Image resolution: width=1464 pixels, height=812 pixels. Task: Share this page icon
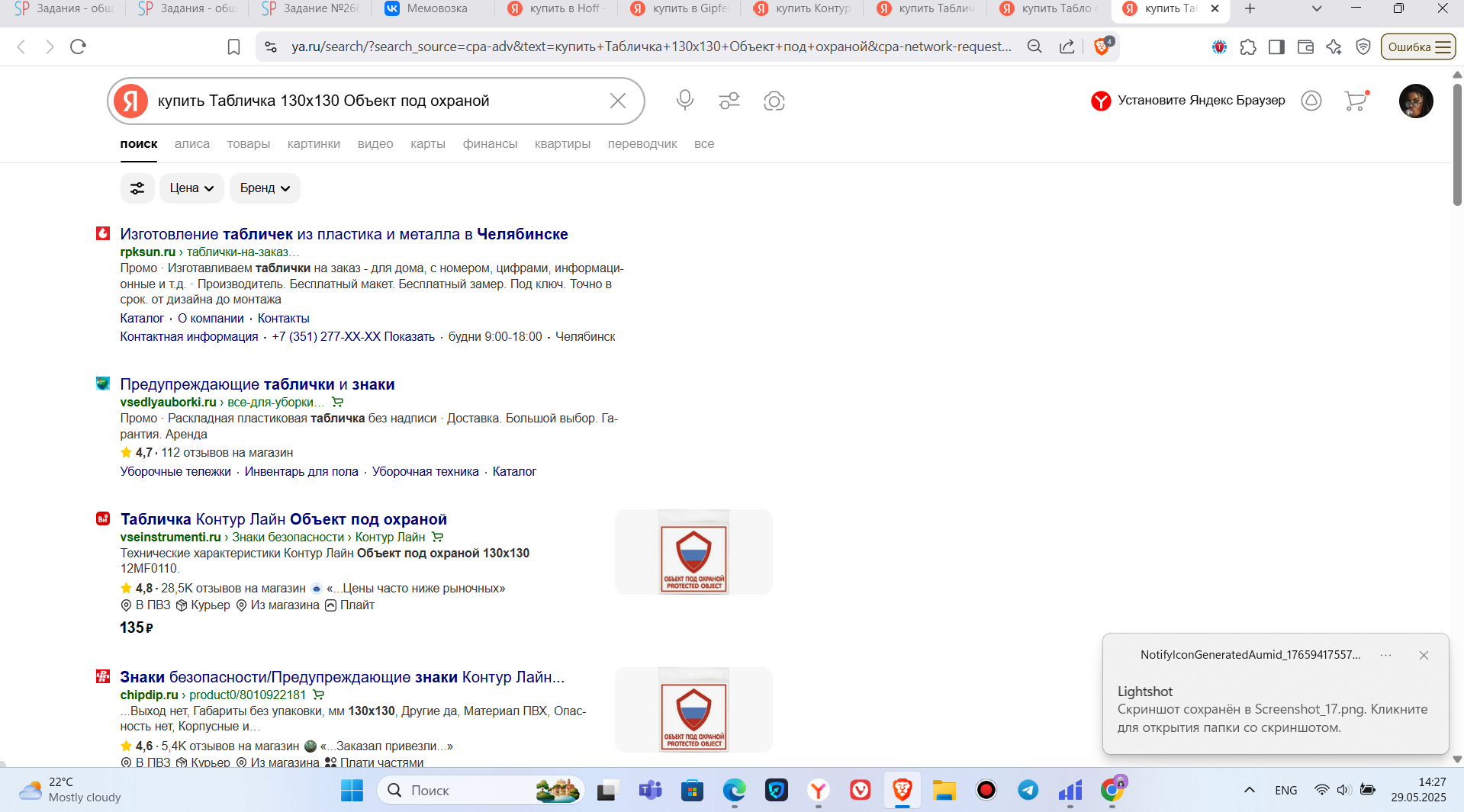[x=1067, y=47]
